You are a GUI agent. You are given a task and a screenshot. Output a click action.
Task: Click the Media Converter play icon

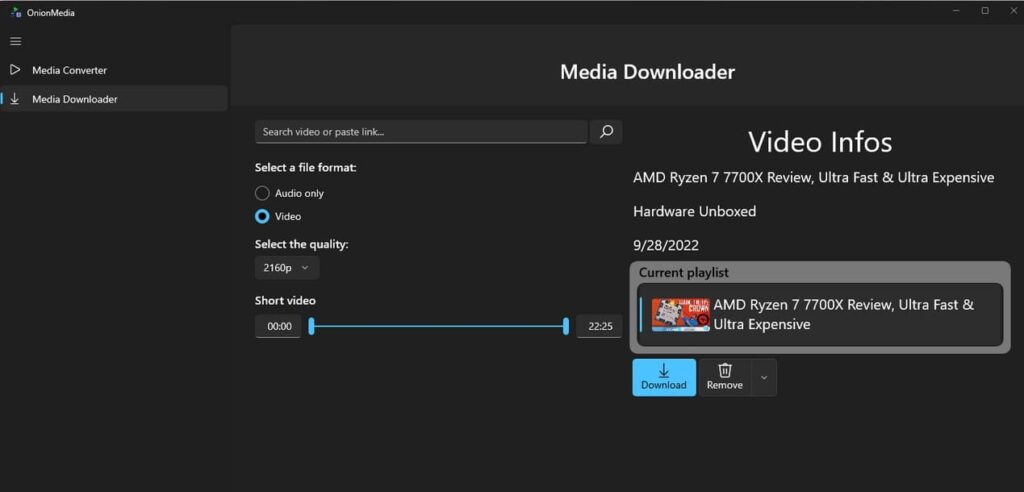[x=15, y=70]
